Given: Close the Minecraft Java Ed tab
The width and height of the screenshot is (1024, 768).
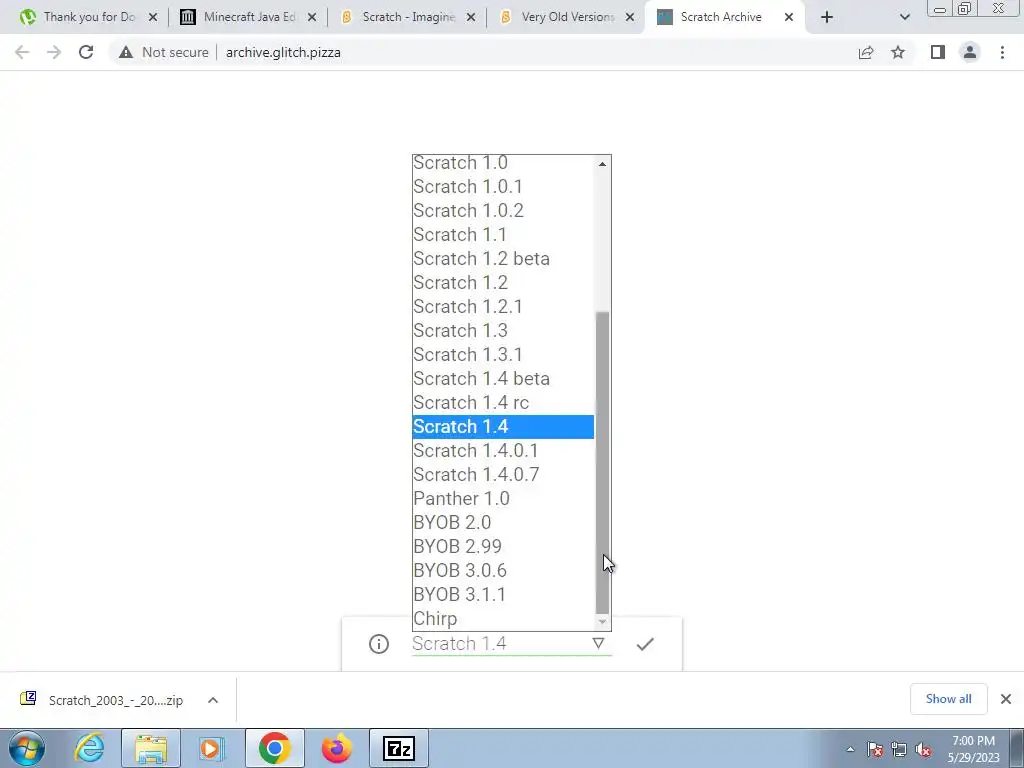Looking at the screenshot, I should click(312, 18).
